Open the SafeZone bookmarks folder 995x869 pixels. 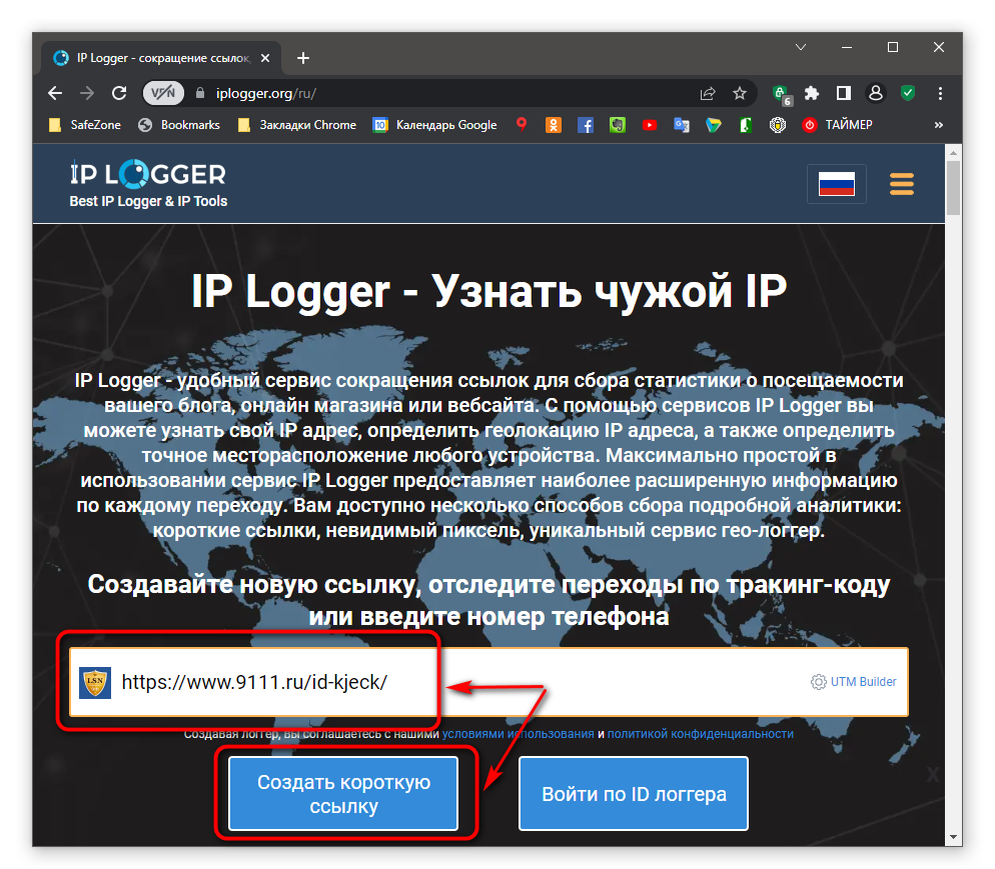point(85,125)
